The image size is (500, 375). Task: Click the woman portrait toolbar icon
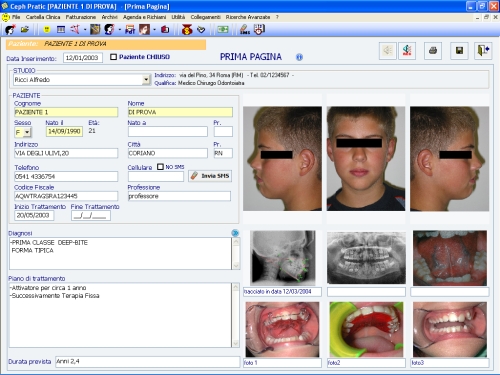click(x=144, y=30)
